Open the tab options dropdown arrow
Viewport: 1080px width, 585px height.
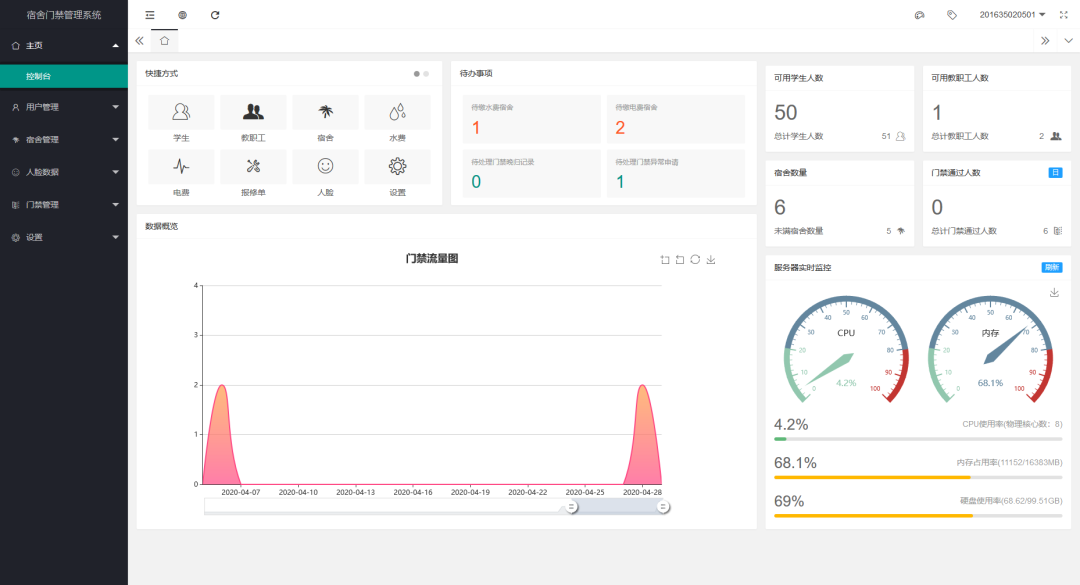click(x=1068, y=41)
